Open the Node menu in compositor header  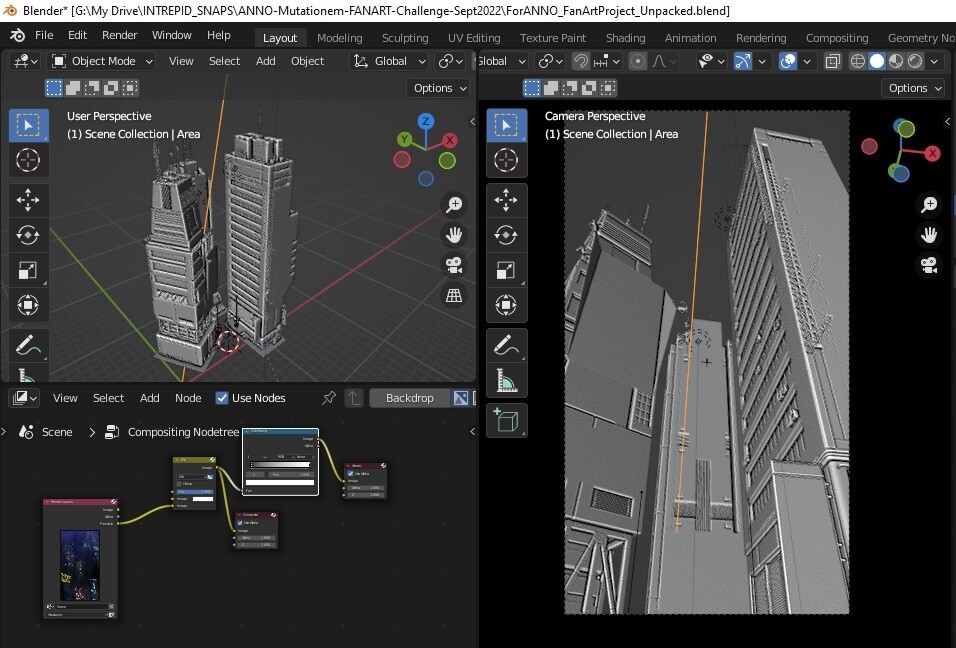point(188,398)
